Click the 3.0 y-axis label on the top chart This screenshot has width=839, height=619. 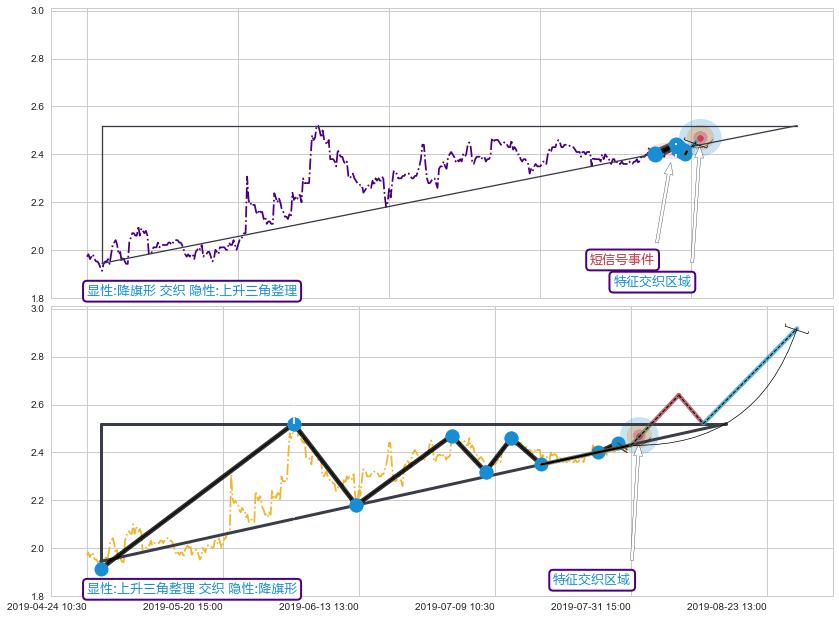[x=36, y=11]
